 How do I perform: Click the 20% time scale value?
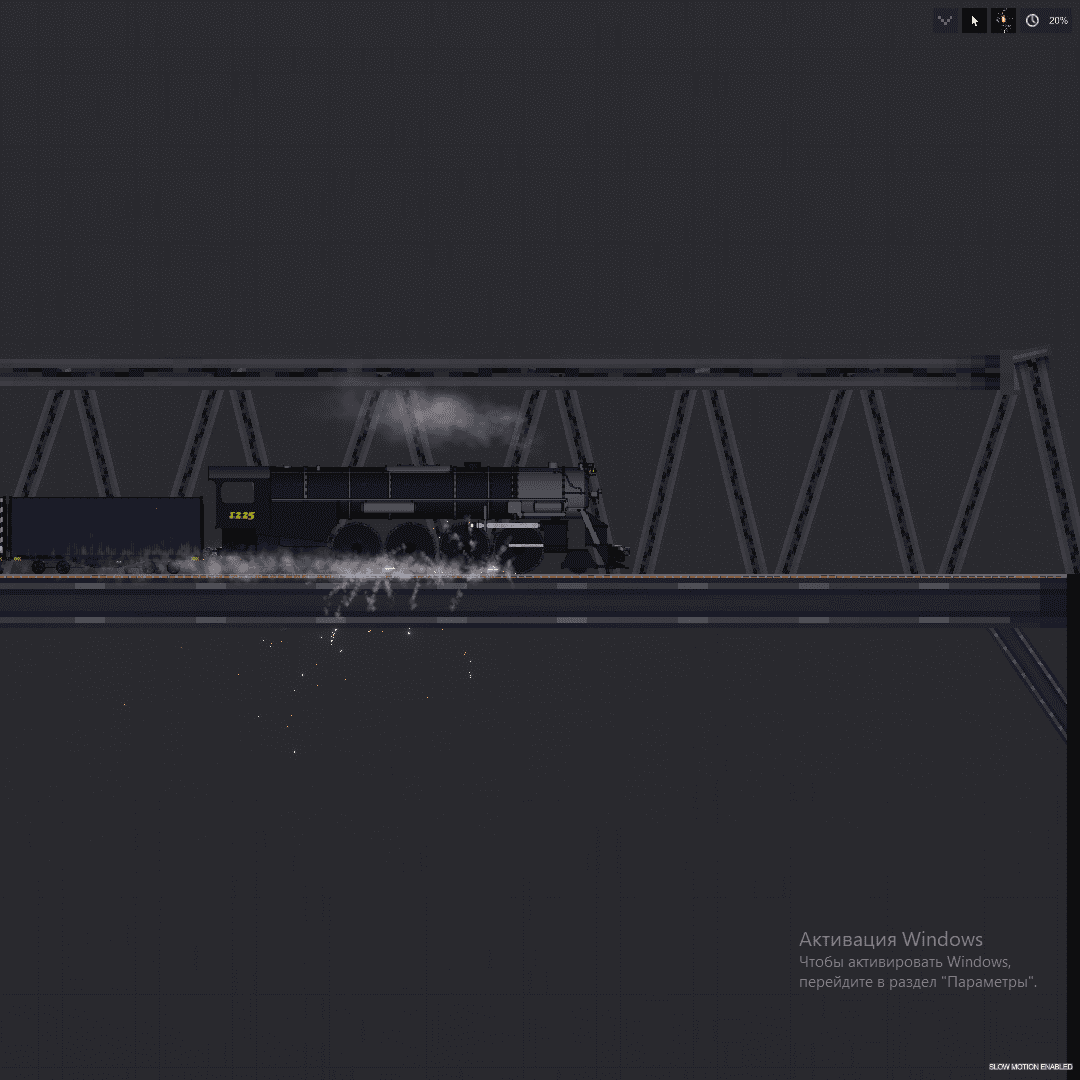point(1058,21)
